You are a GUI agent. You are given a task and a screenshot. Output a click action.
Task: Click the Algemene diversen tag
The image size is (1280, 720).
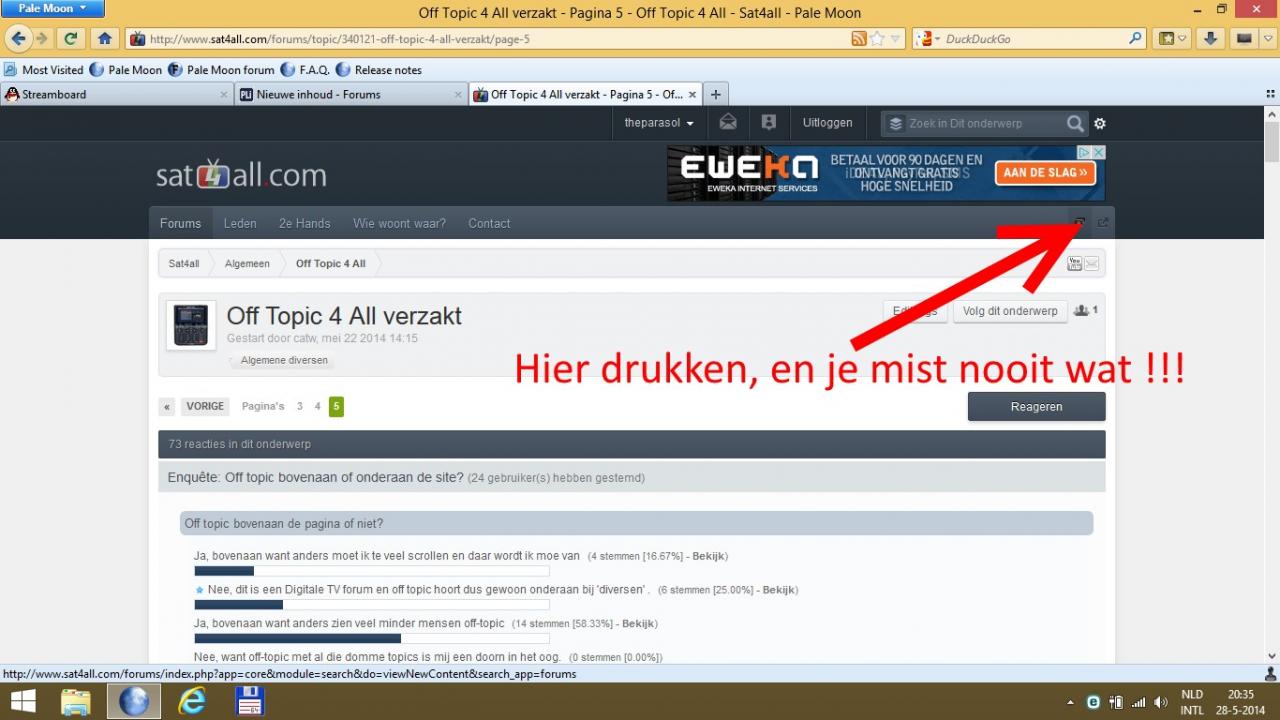(284, 360)
